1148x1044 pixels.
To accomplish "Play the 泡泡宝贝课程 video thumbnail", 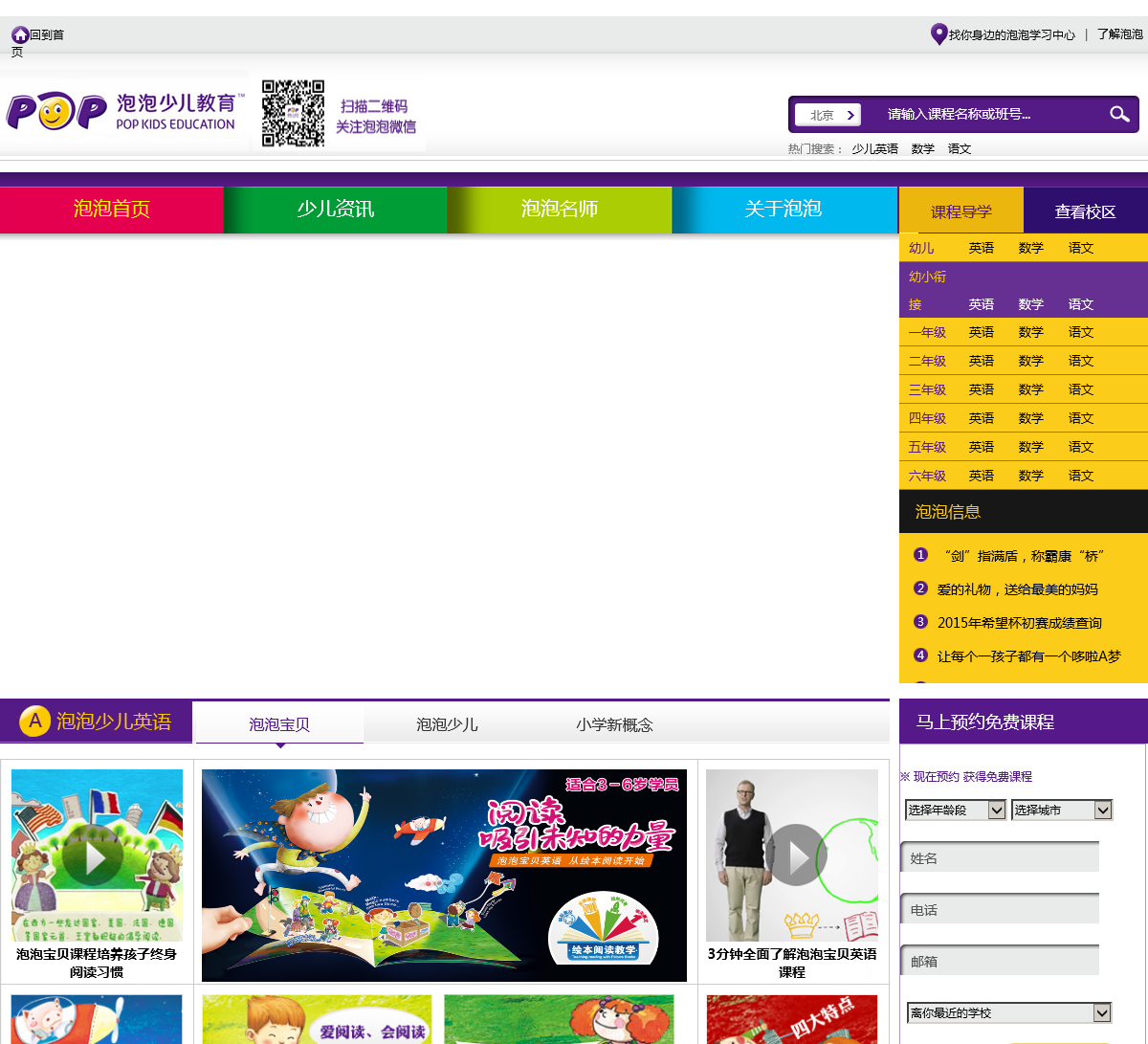I will click(97, 855).
